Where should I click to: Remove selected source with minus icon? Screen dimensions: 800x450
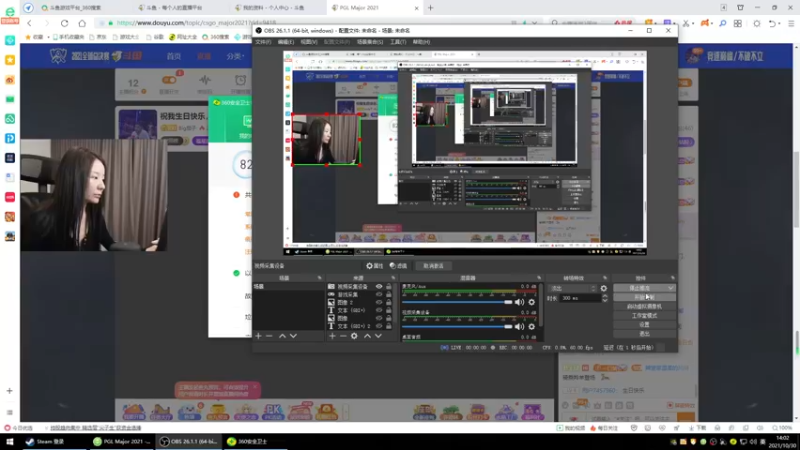pos(343,336)
